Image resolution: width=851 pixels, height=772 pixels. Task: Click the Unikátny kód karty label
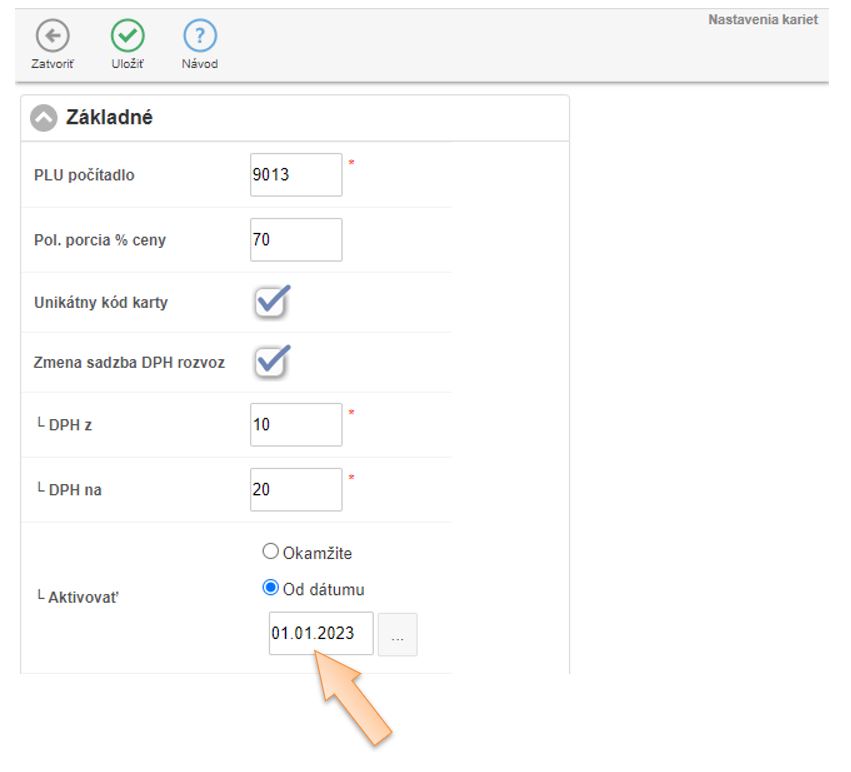[101, 302]
